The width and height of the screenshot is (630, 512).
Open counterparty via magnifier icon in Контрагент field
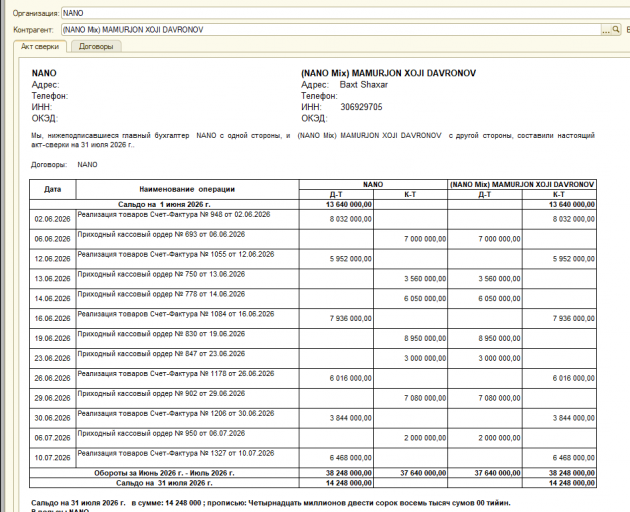[616, 30]
